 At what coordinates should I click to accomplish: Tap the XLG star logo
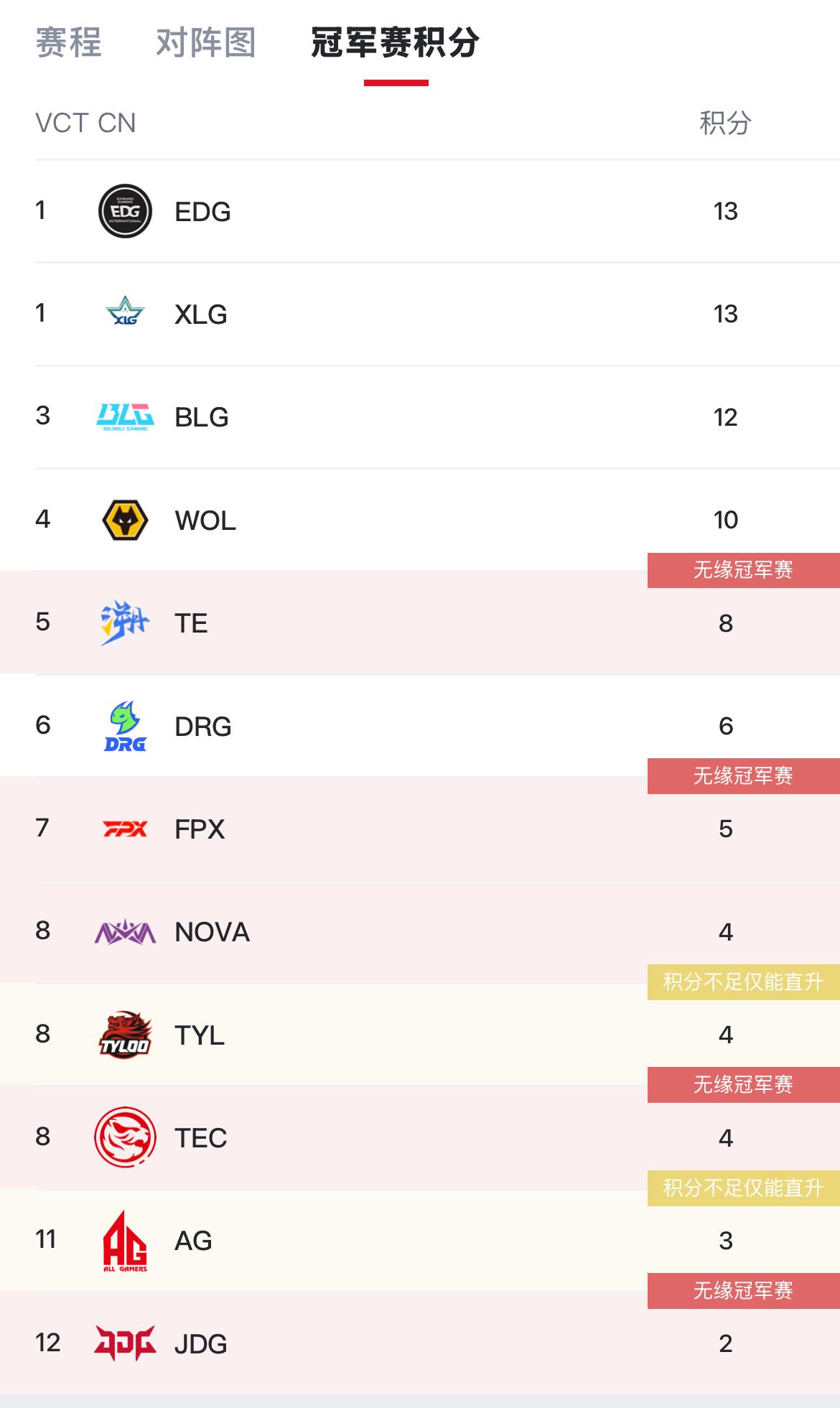pyautogui.click(x=125, y=314)
